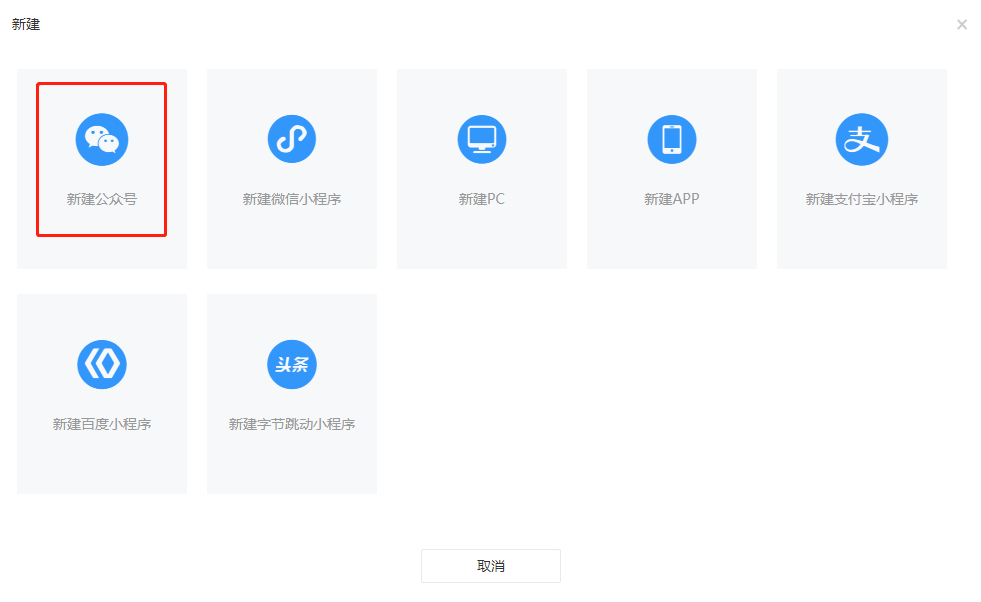Select the 新建APP label text

pos(672,199)
